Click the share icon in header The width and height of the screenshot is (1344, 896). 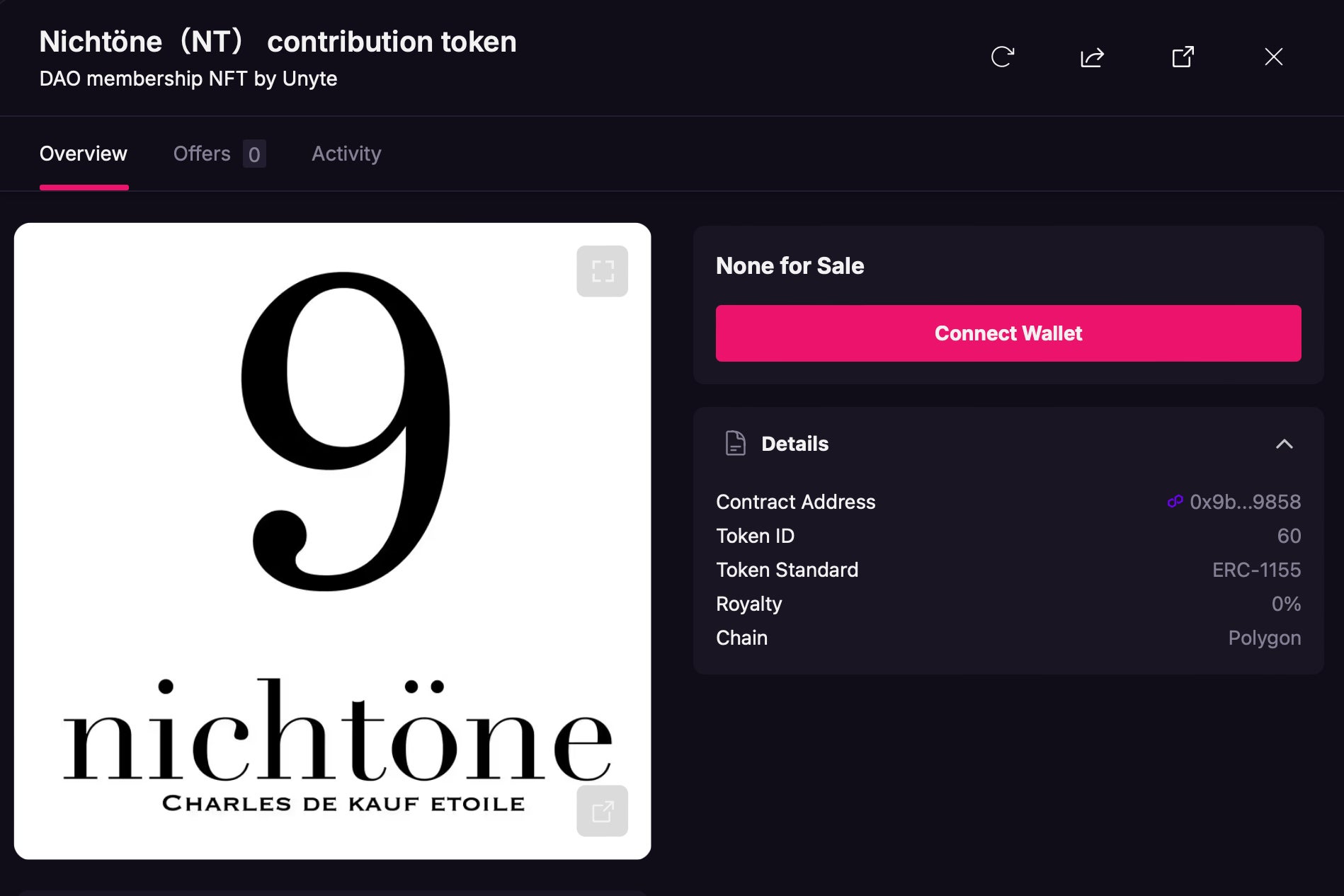(1092, 57)
